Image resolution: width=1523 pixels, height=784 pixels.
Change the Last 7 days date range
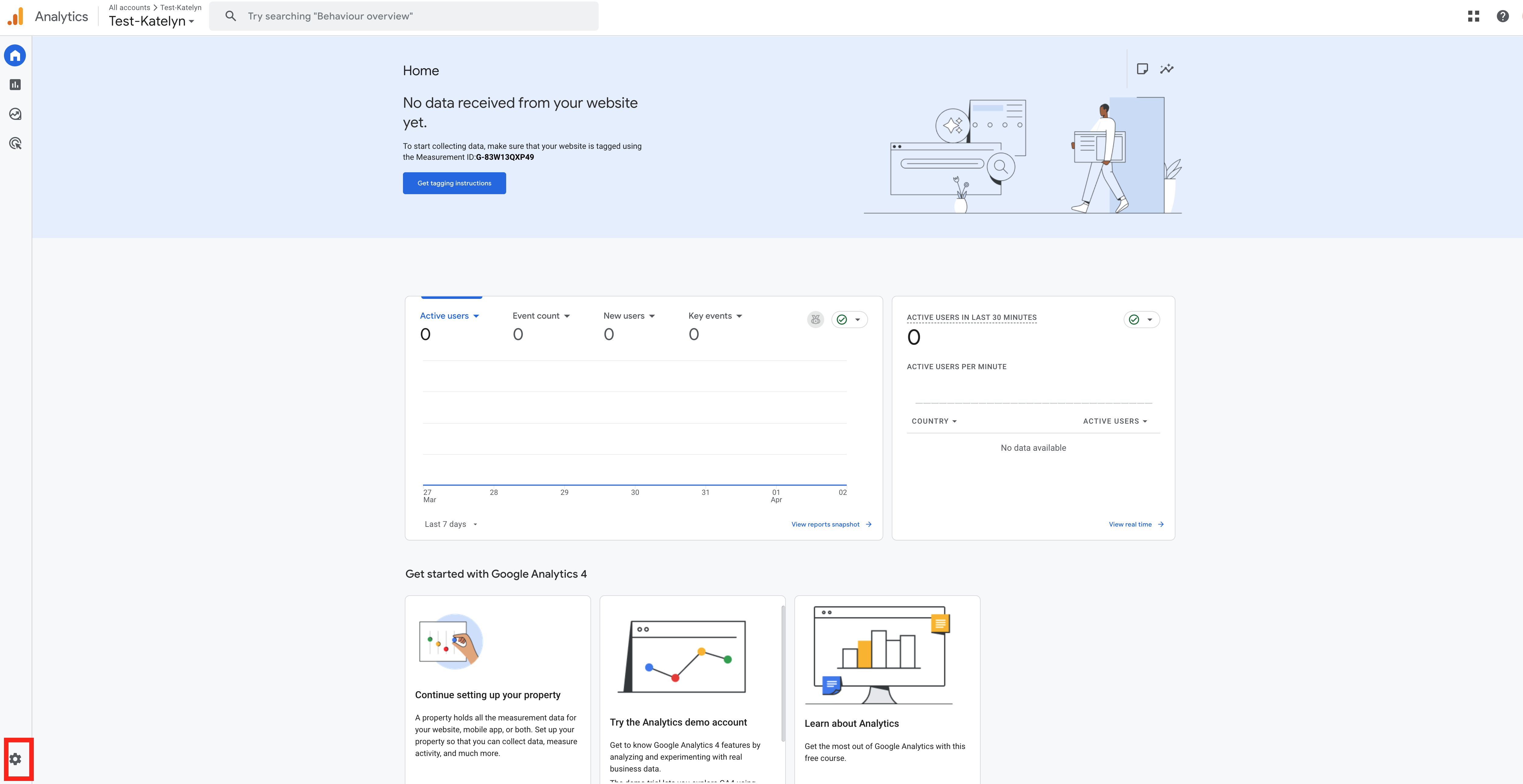450,524
